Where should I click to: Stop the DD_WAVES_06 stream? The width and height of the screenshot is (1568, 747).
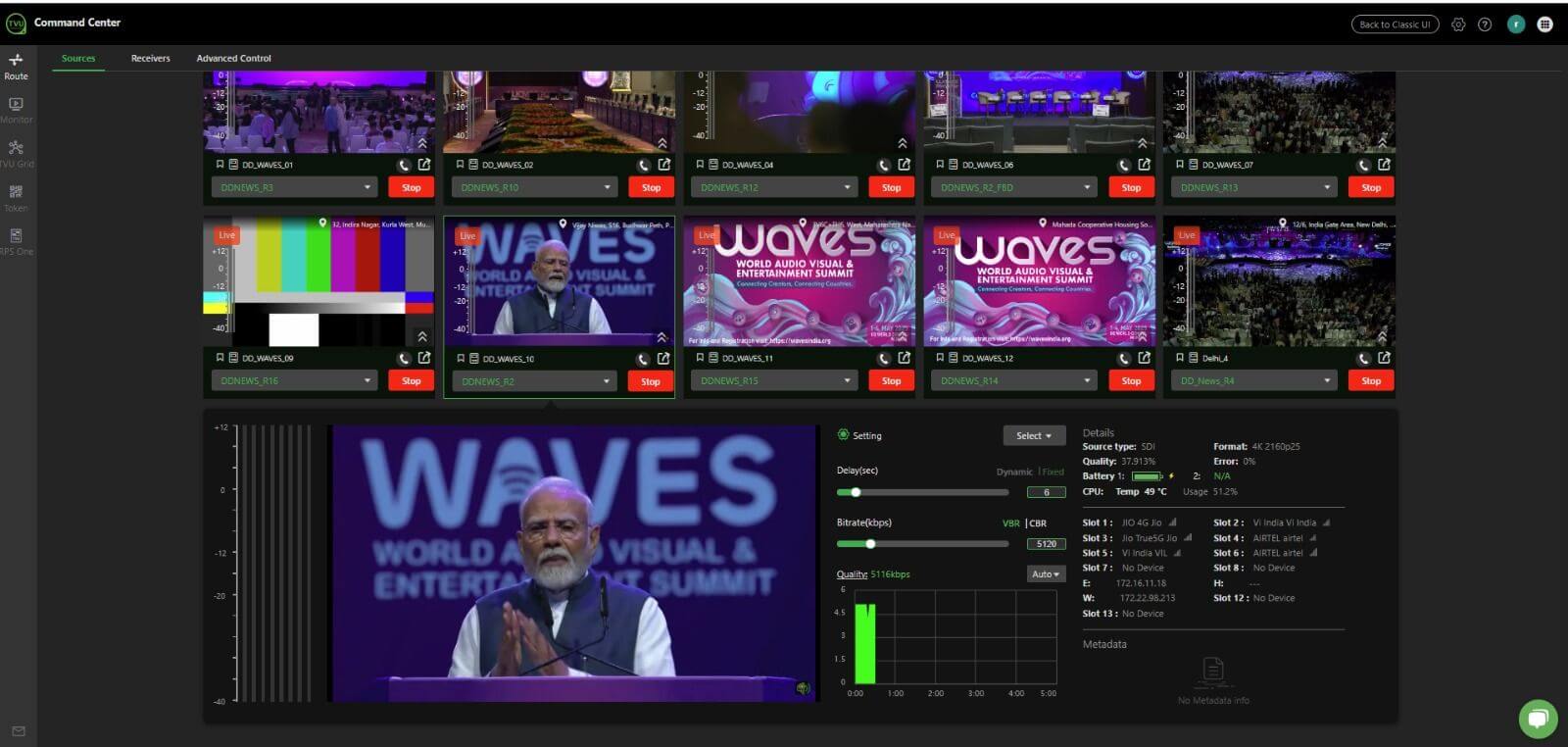(1131, 187)
